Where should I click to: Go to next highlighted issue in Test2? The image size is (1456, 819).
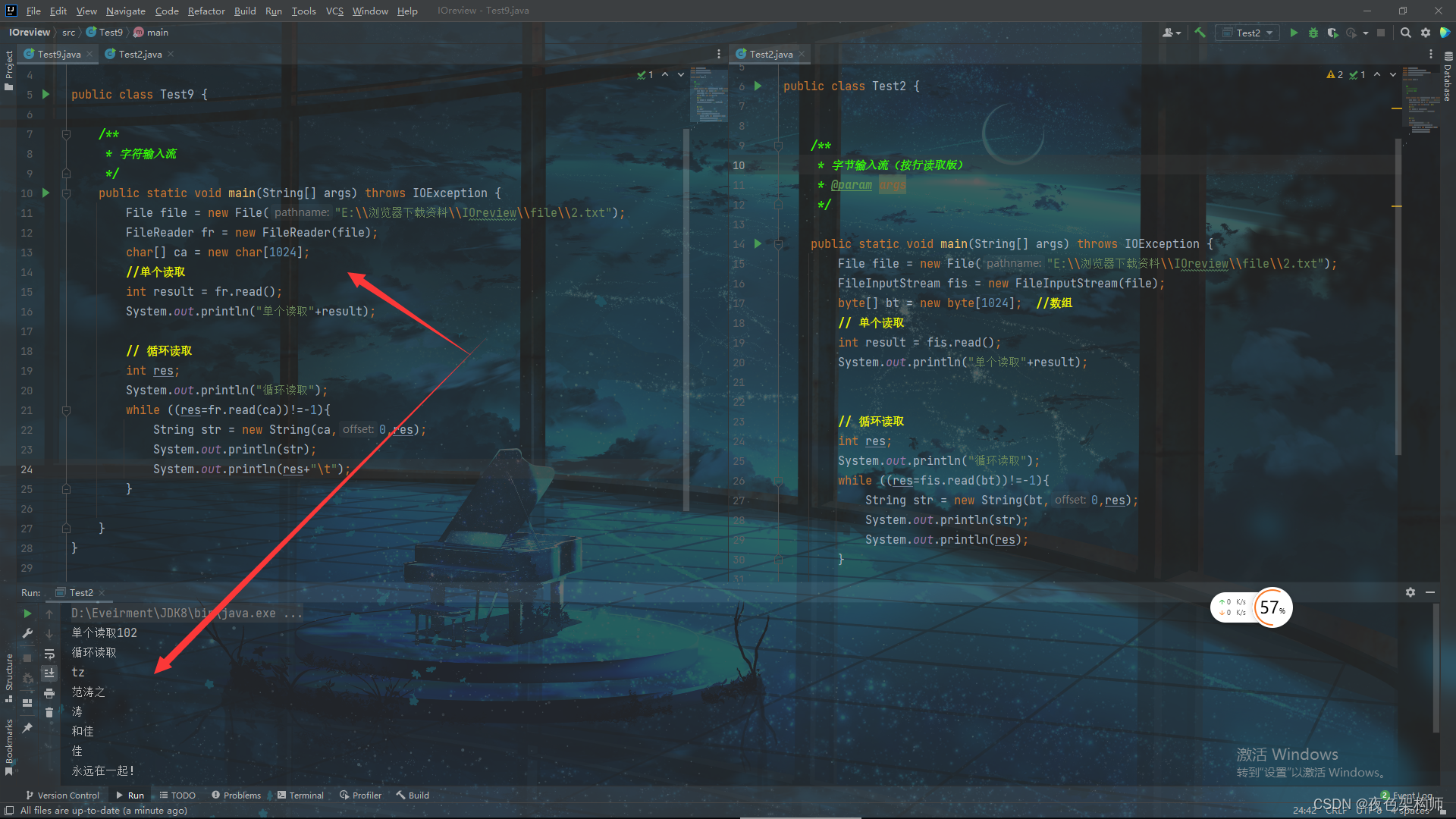[x=1393, y=74]
